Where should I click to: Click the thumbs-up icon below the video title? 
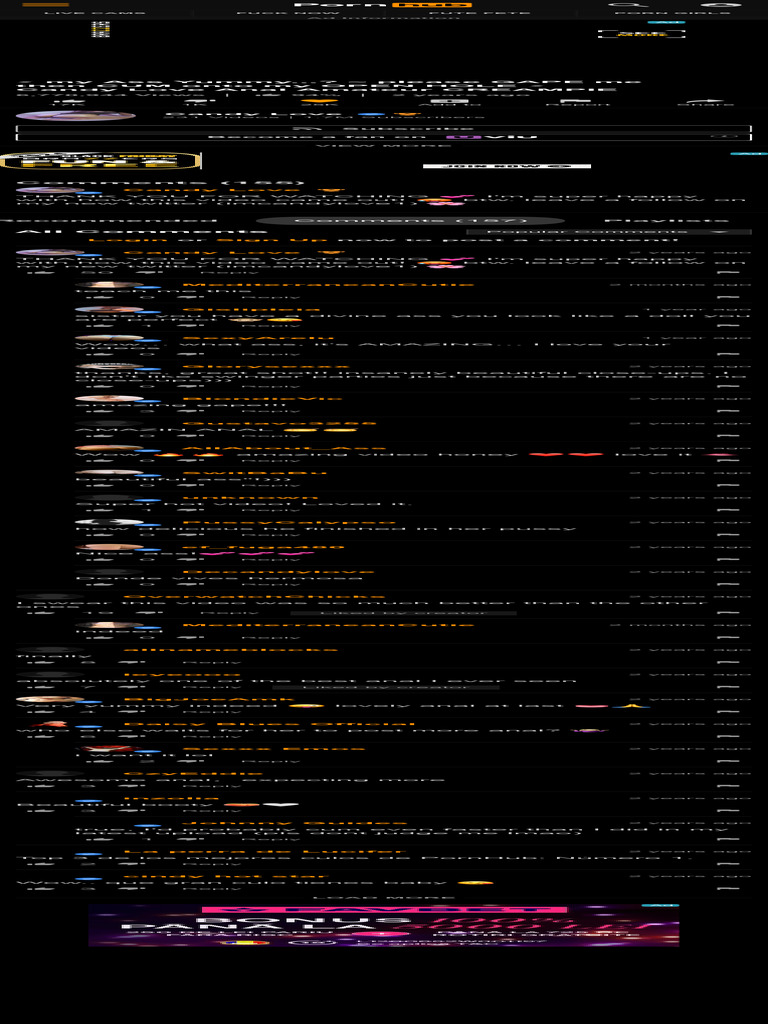63,101
